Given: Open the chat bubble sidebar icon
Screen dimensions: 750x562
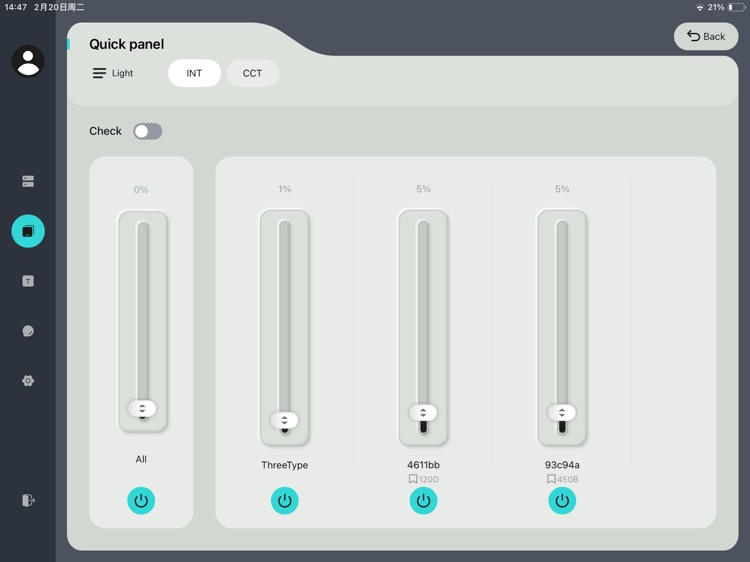Looking at the screenshot, I should [x=28, y=331].
